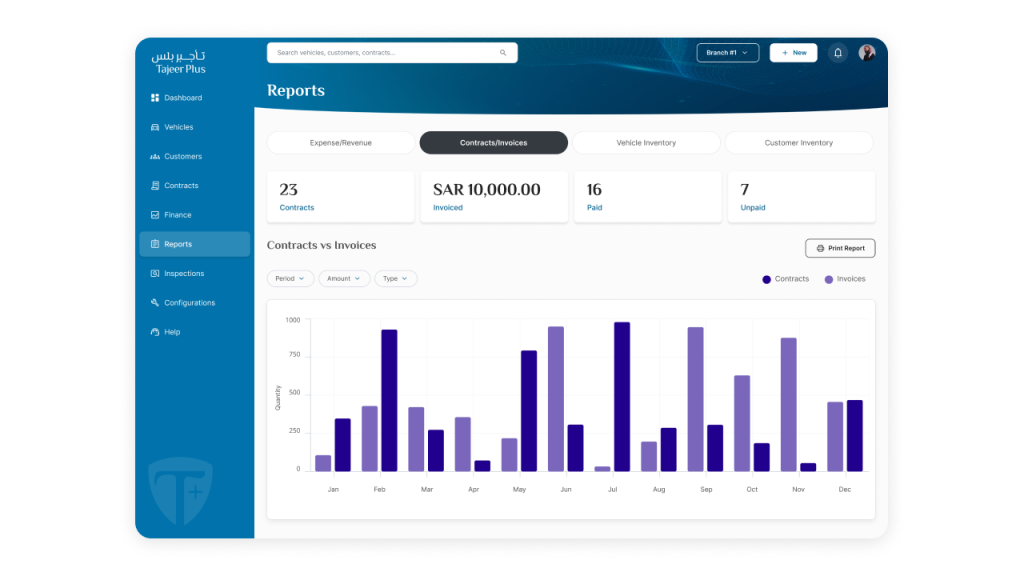Toggle the Contracts legend color dot

click(767, 280)
